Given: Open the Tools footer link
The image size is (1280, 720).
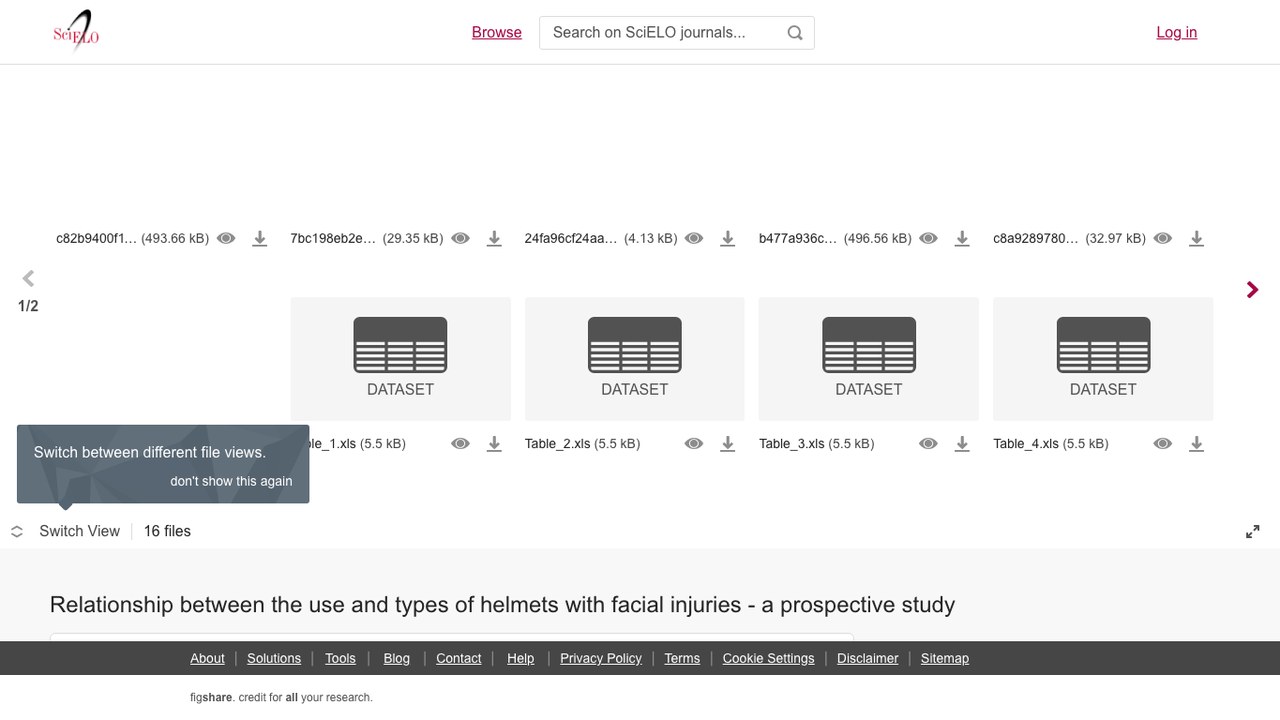Looking at the screenshot, I should point(340,658).
